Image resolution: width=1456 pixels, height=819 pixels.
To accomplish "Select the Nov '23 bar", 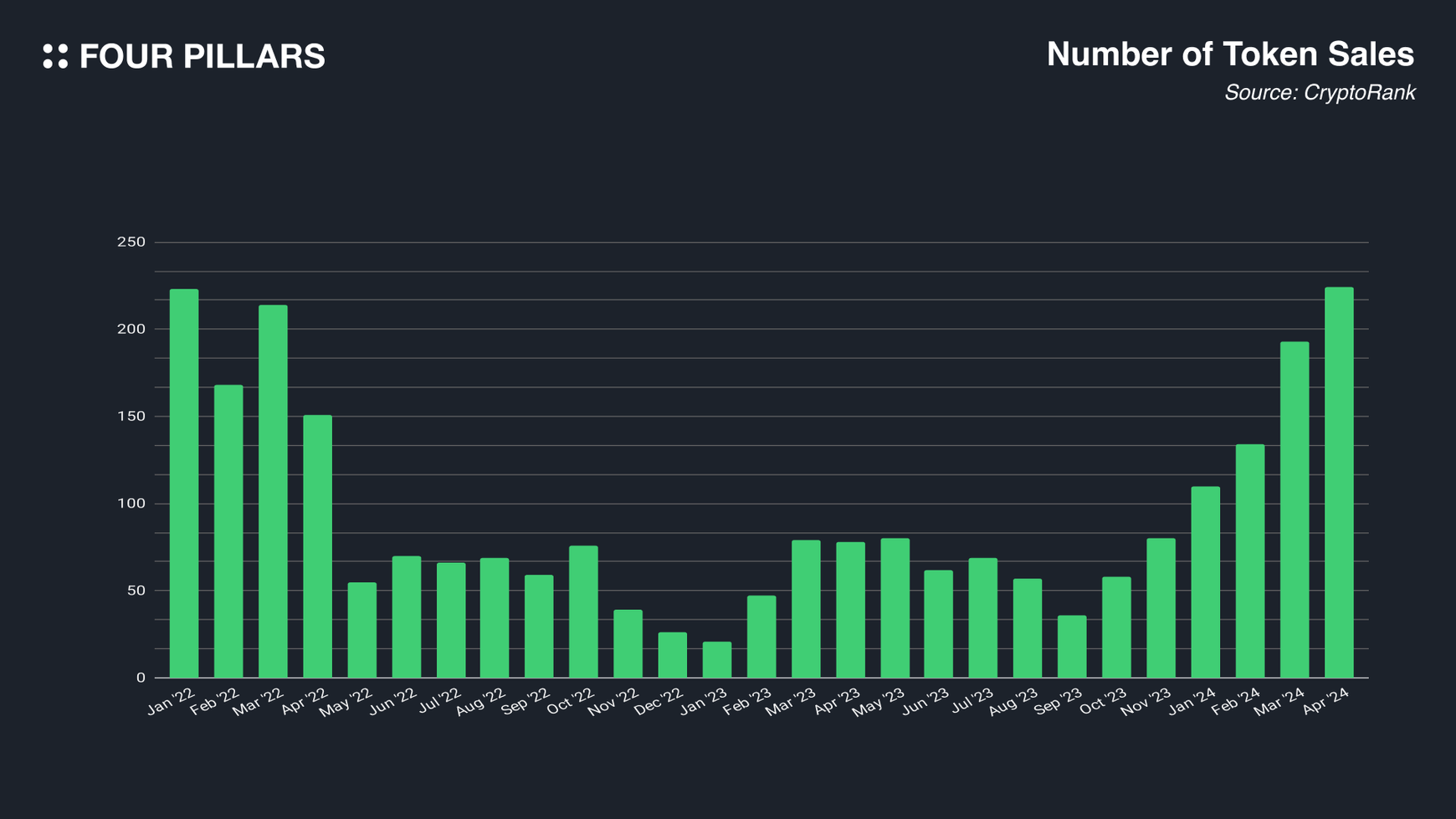I will 1161,608.
